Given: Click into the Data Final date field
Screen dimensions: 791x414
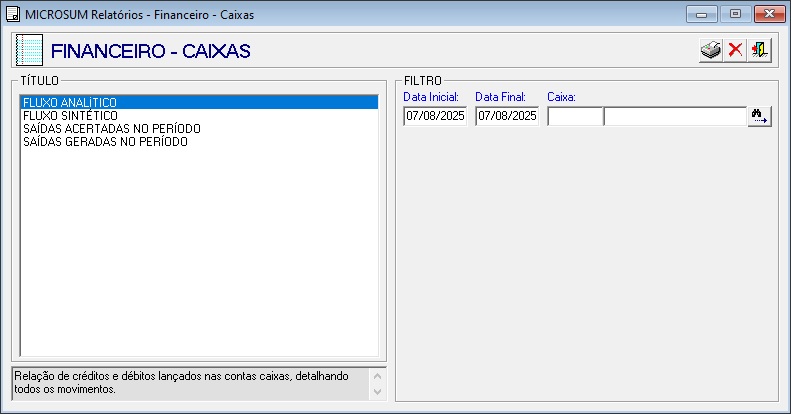Looking at the screenshot, I should click(506, 117).
